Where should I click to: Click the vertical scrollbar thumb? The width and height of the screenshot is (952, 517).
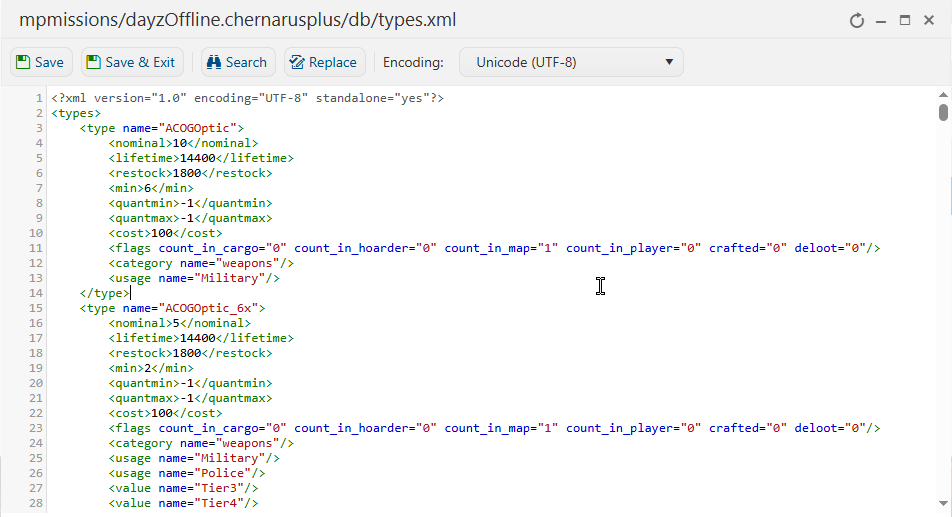[x=943, y=113]
